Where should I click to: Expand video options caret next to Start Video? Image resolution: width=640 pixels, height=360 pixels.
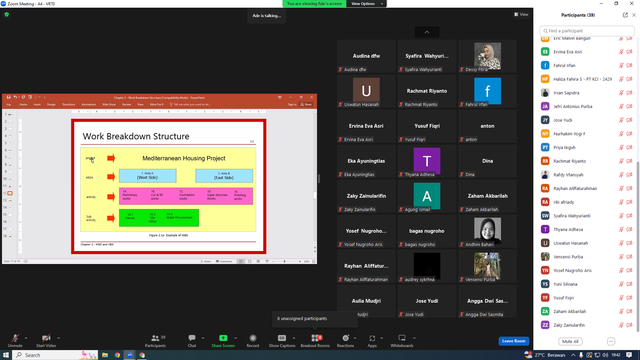click(x=58, y=338)
